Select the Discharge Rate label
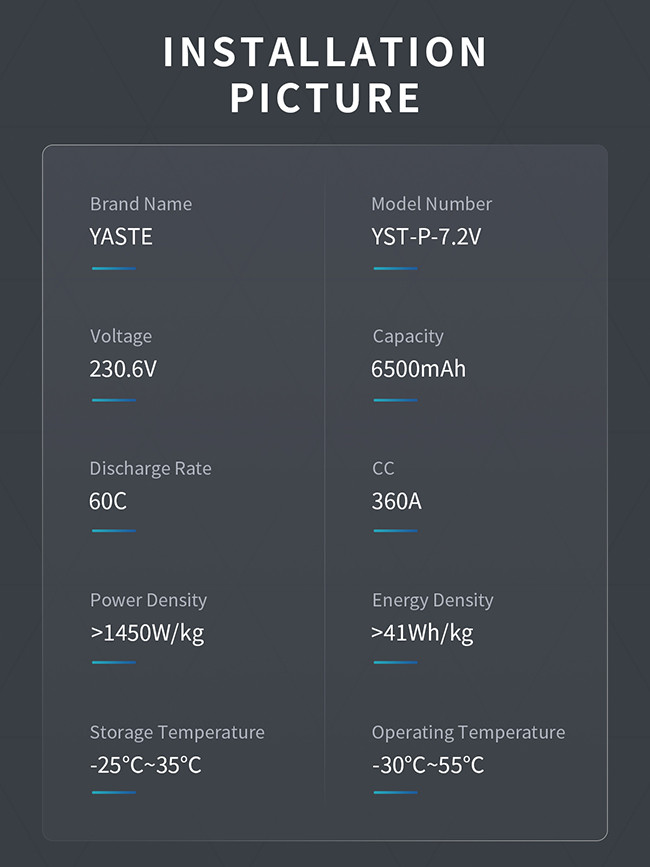 150,468
